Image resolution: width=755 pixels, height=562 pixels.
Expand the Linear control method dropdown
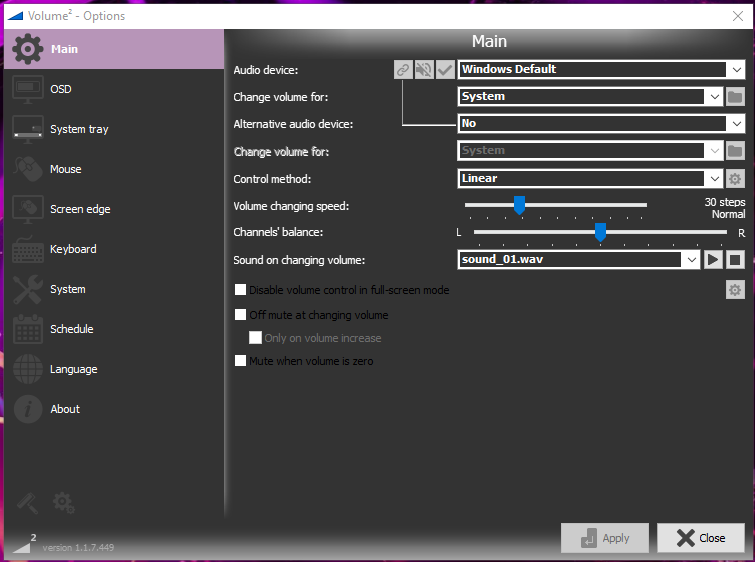714,179
